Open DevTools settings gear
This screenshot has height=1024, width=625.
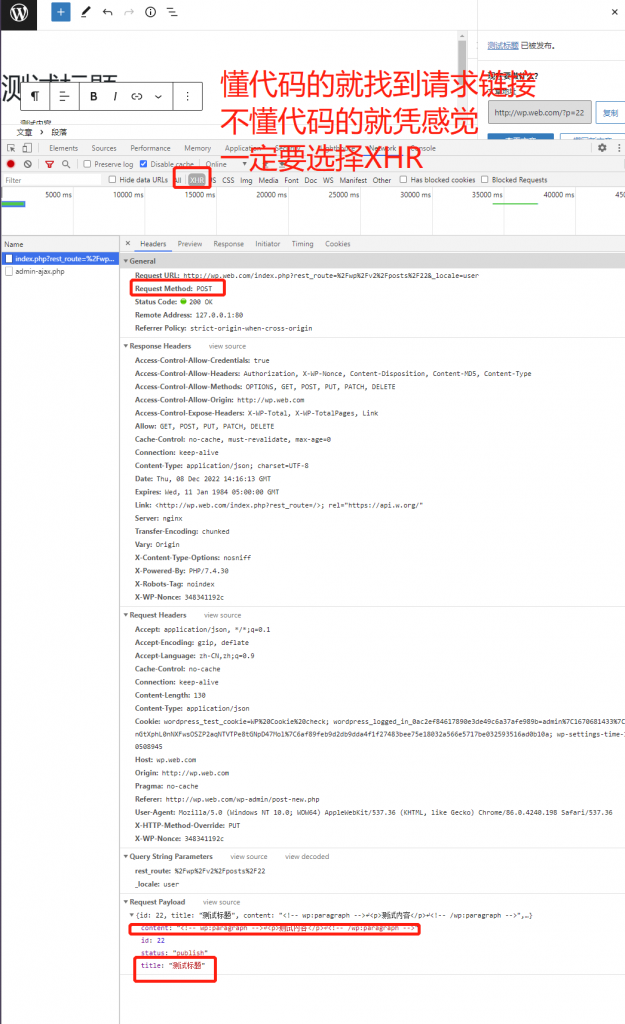click(602, 148)
